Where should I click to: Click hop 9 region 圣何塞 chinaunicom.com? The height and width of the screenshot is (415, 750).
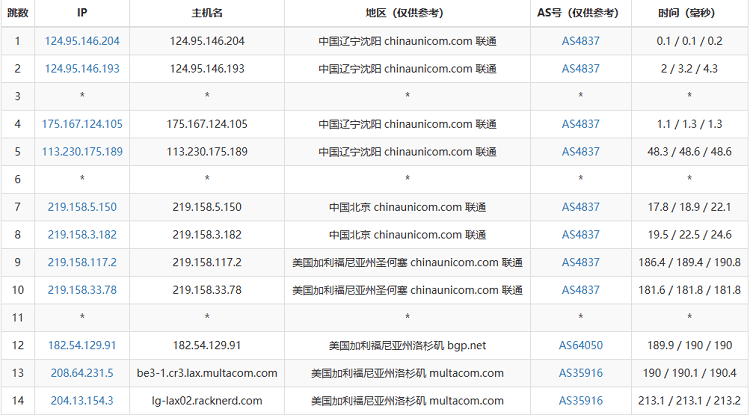point(408,262)
